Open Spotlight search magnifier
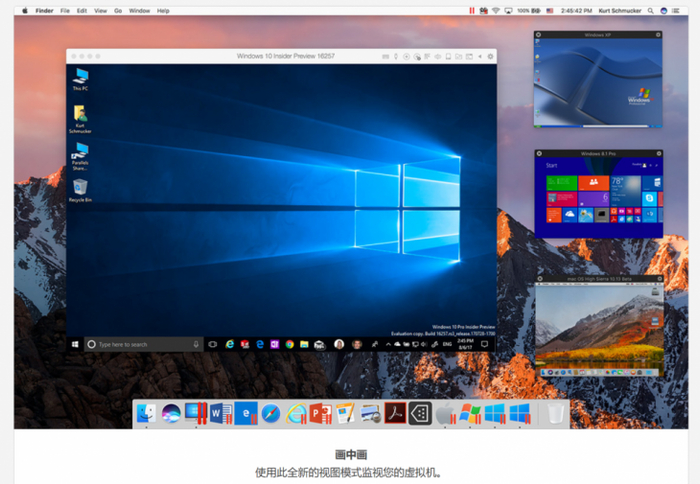 [x=651, y=10]
